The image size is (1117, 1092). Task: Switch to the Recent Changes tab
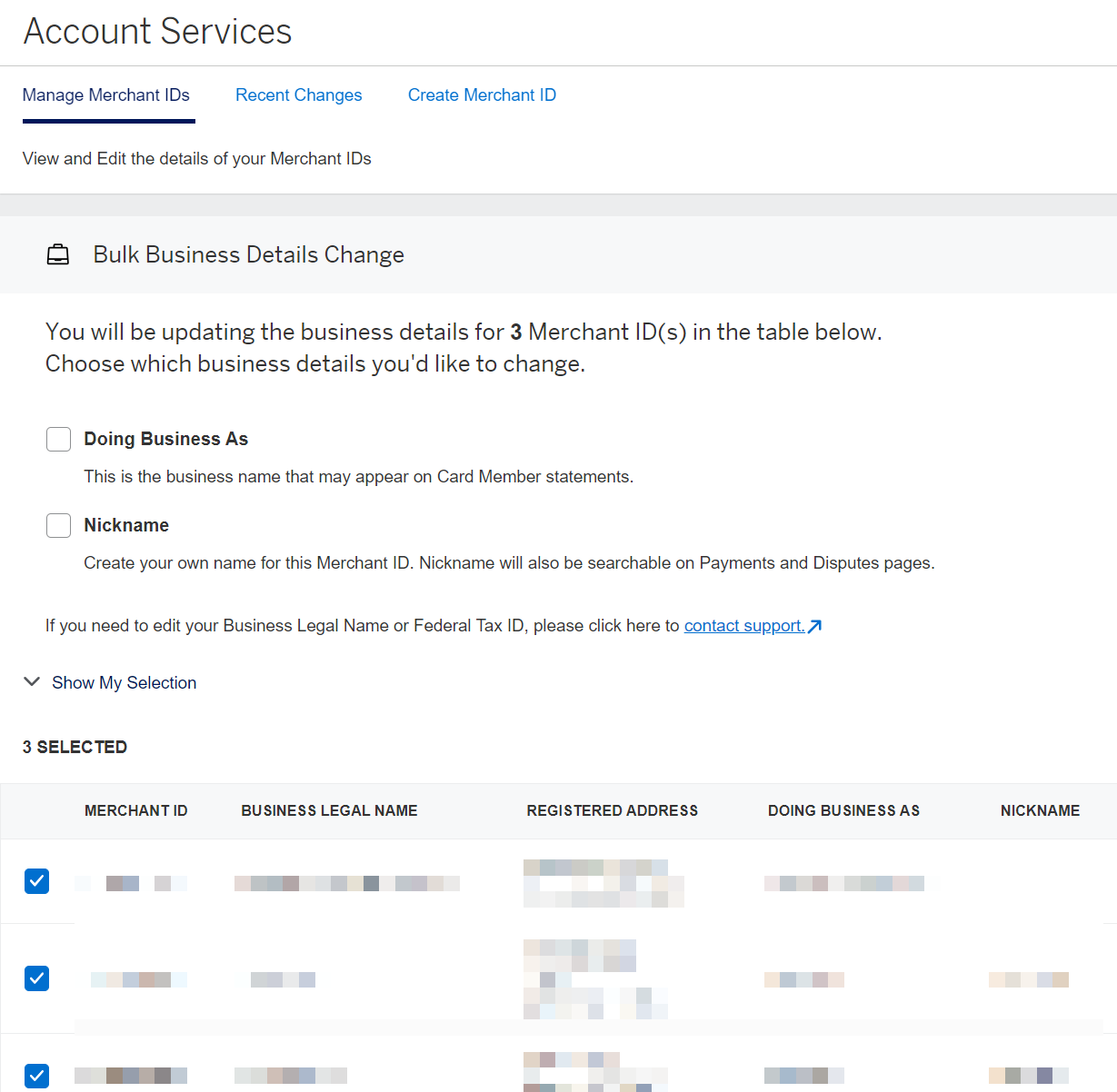point(298,94)
